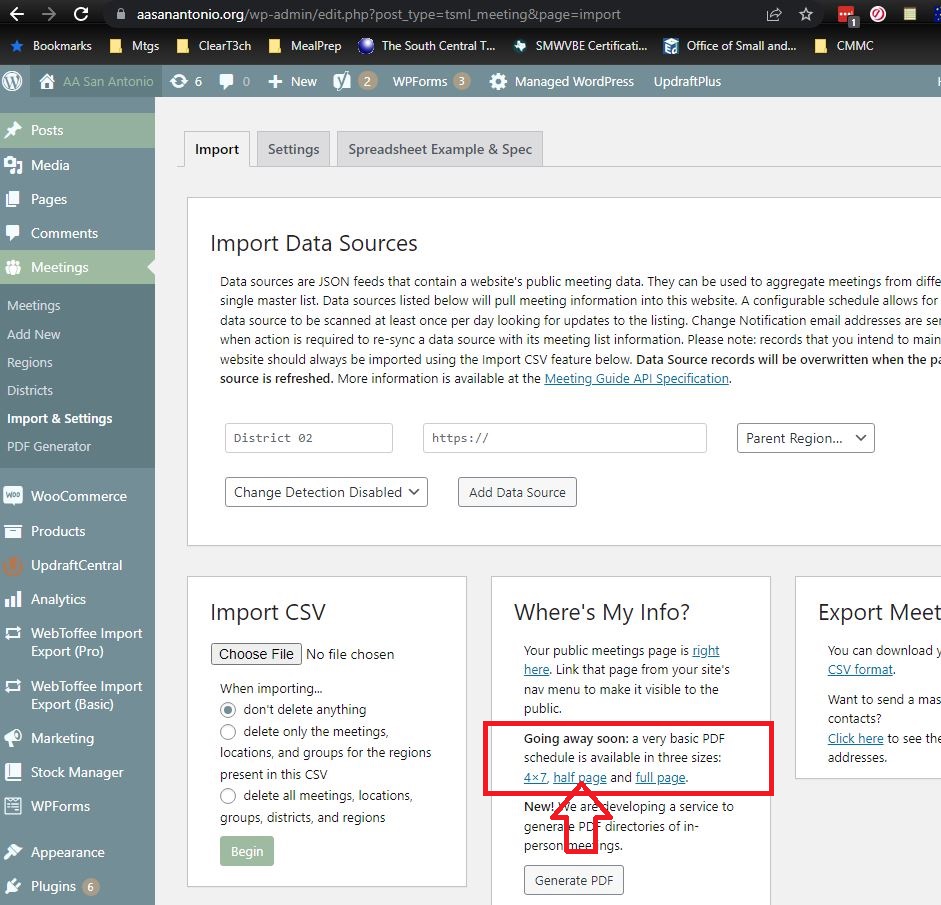
Task: Click the Stock Manager icon
Action: coord(13,772)
